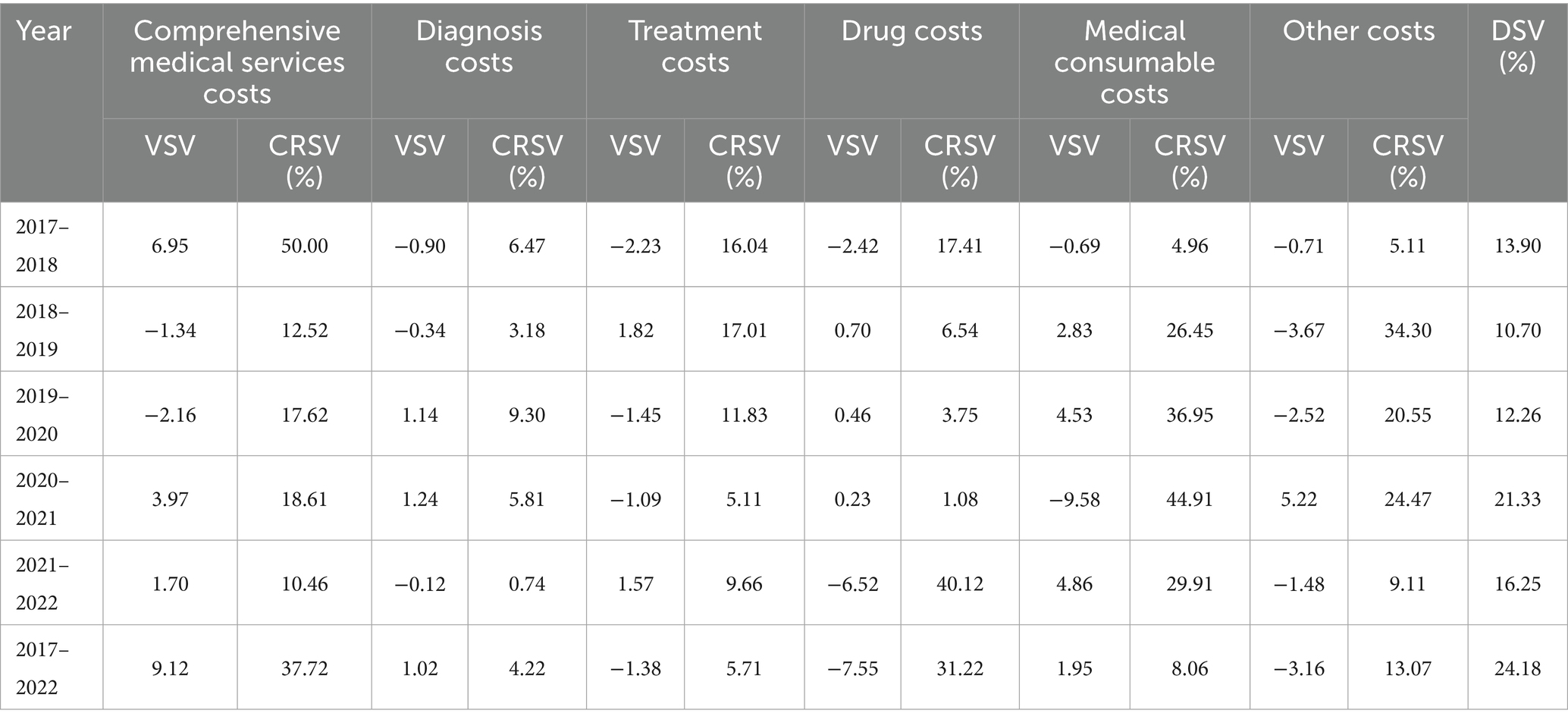Click the Diagnosis costs column header

coord(478,46)
